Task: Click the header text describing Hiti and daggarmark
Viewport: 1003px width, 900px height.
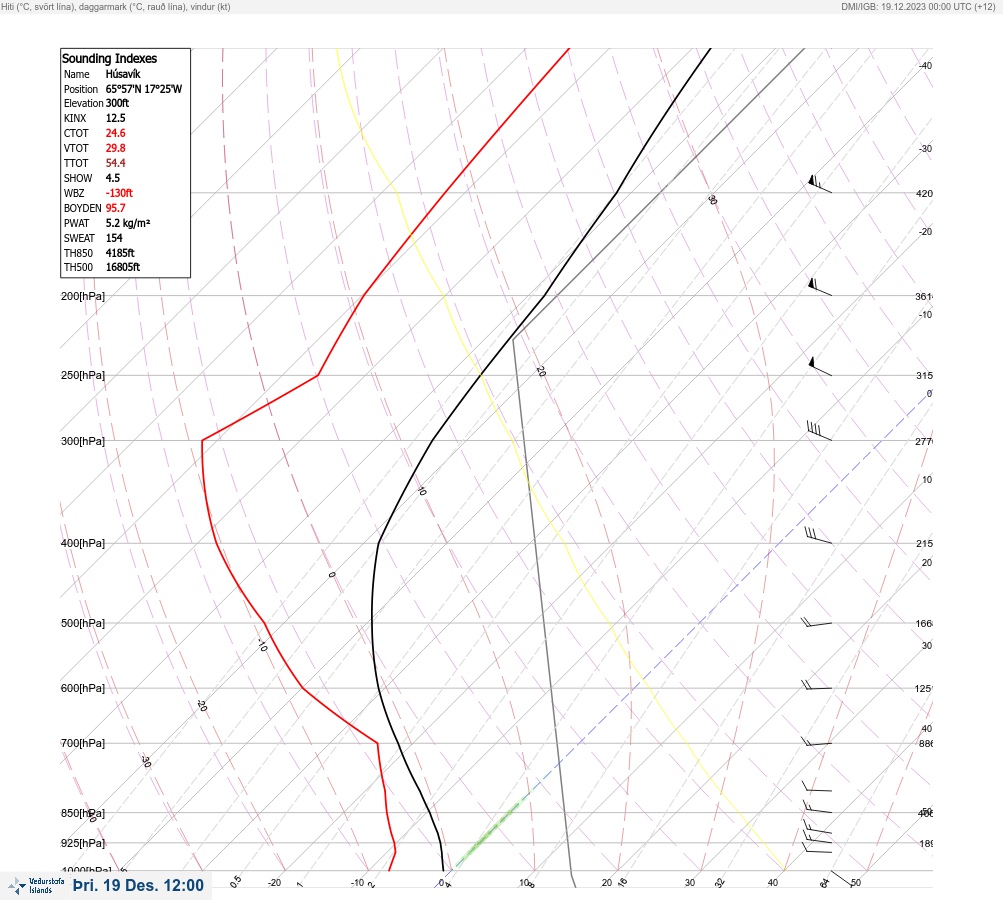Action: (116, 7)
